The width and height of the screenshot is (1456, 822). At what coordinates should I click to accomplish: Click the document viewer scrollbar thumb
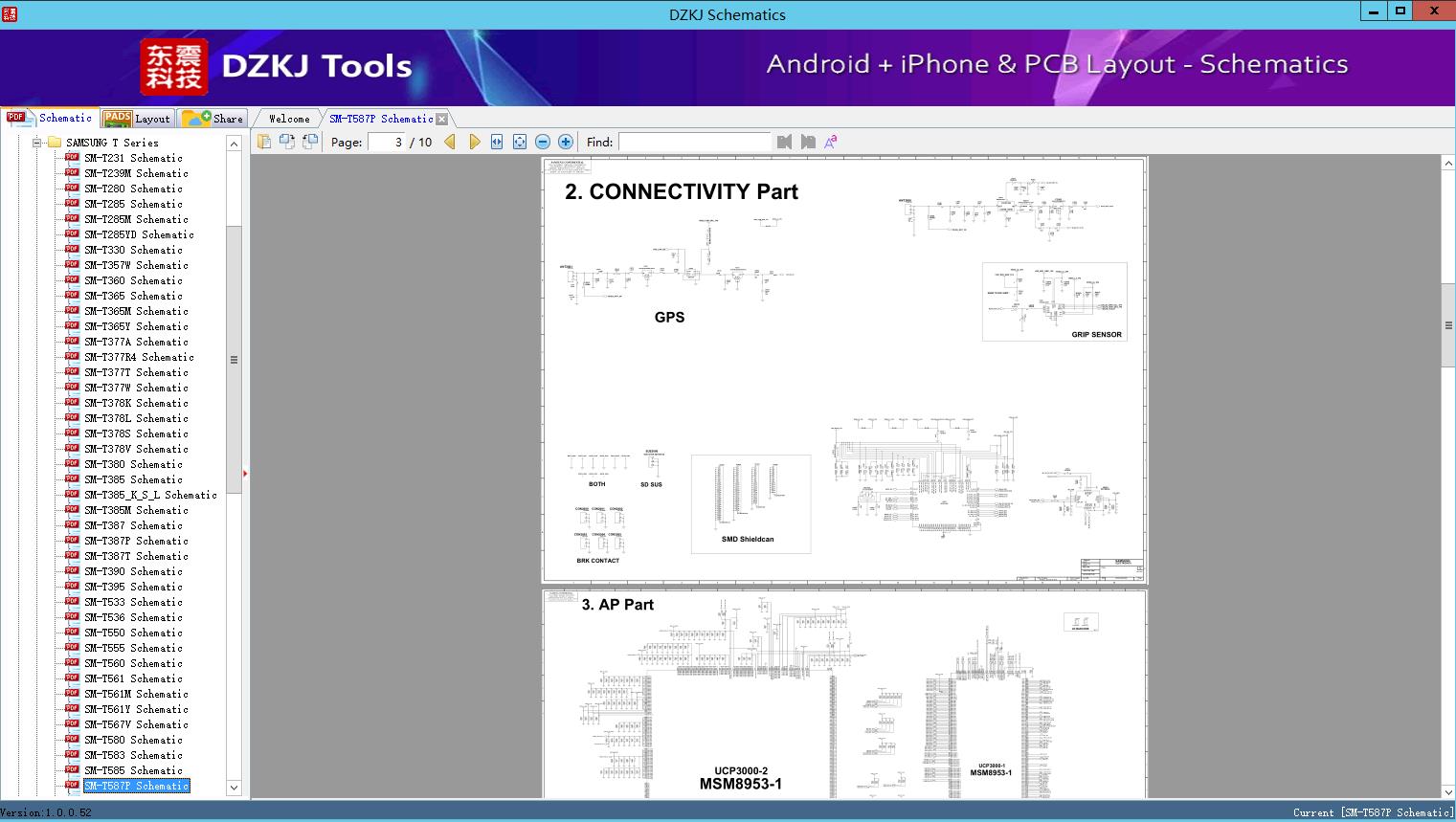click(x=1448, y=325)
